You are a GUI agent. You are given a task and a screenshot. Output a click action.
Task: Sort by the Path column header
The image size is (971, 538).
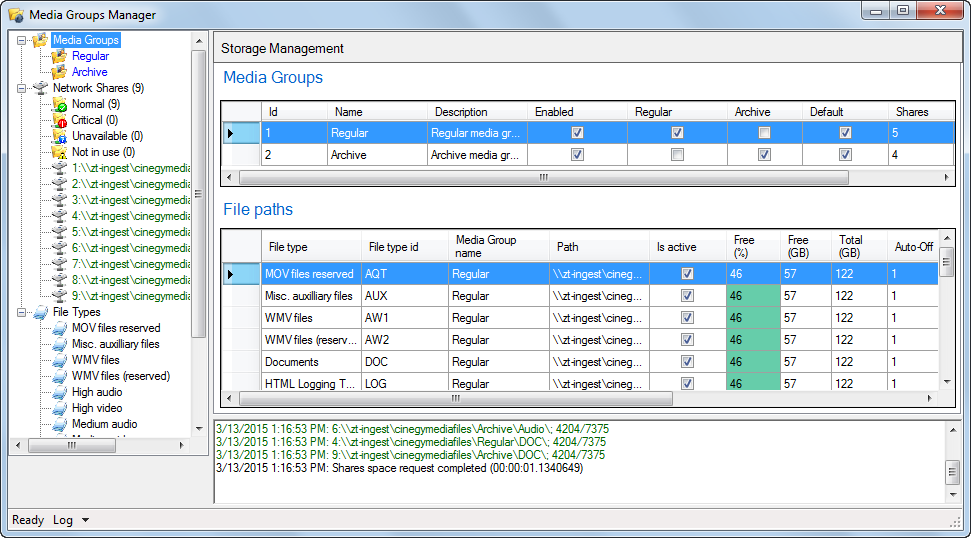coord(599,247)
